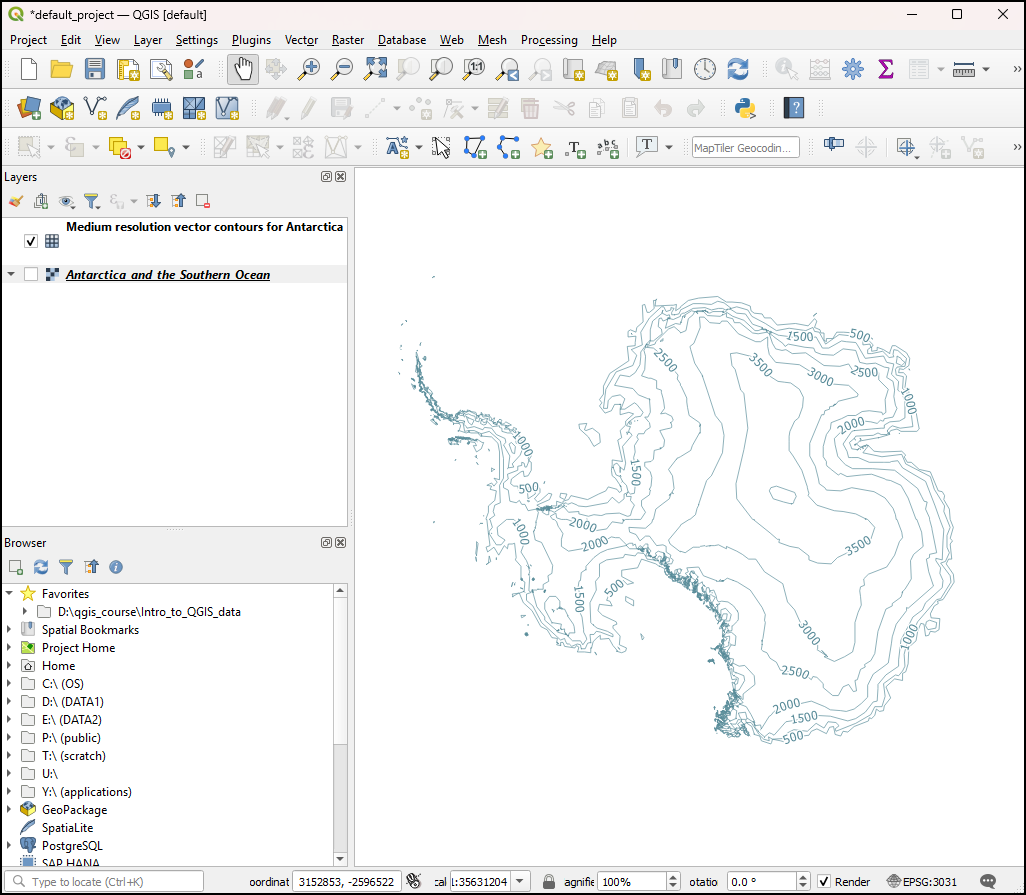Open layer styling paintbrush in Layers panel
This screenshot has height=895, width=1026.
pyautogui.click(x=15, y=201)
